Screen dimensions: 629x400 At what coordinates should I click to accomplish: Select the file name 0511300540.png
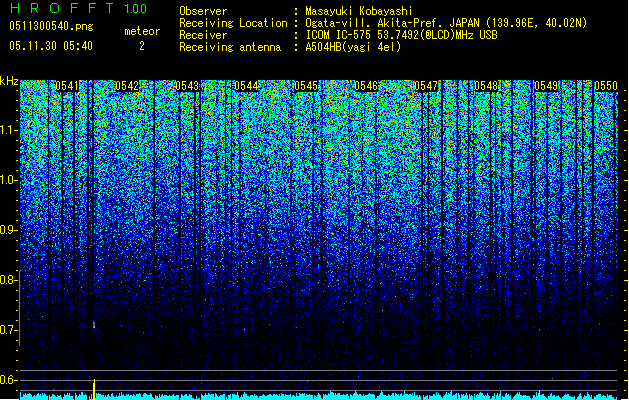tap(51, 27)
